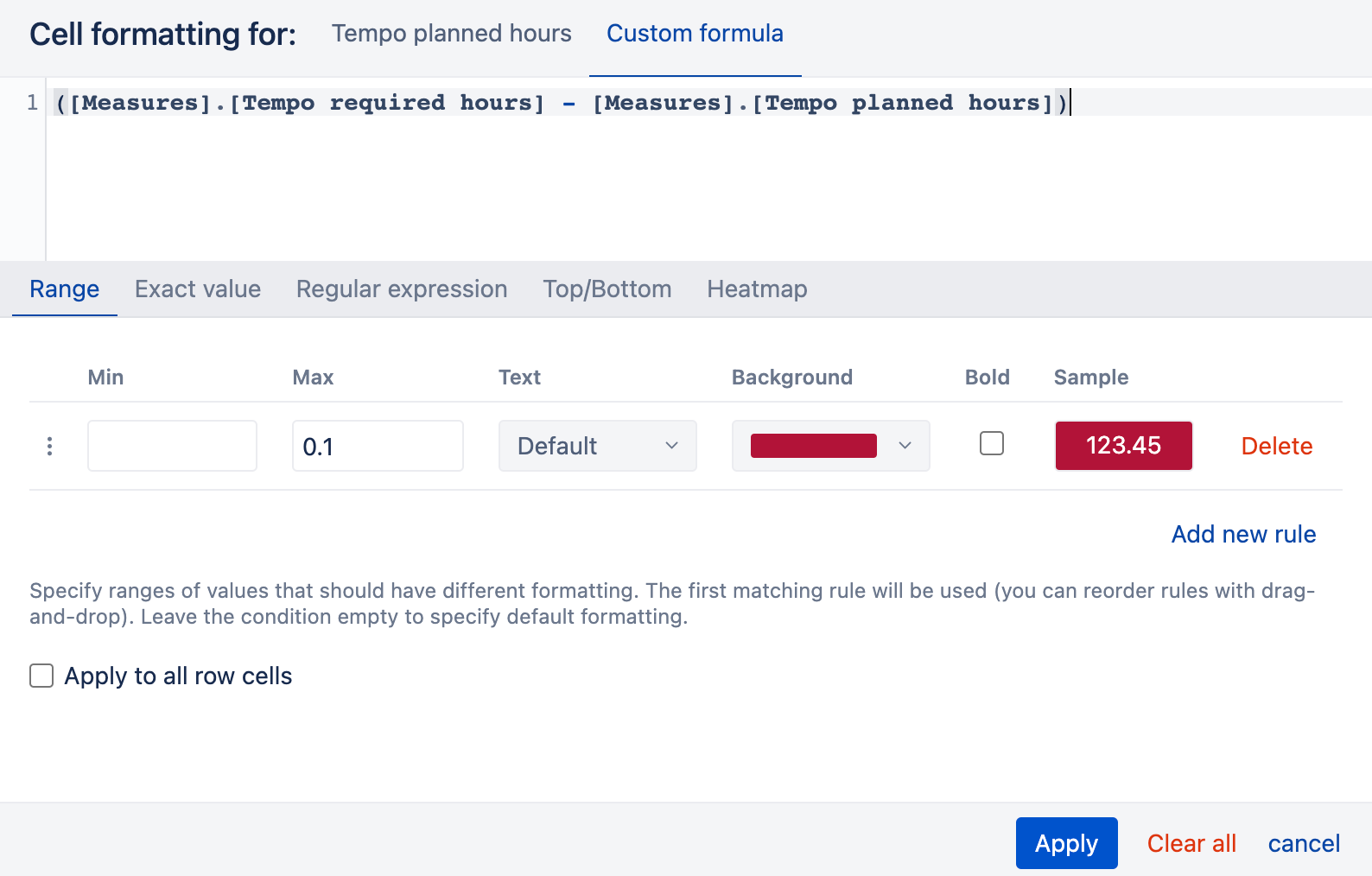Enable Apply to all row cells

(x=41, y=676)
